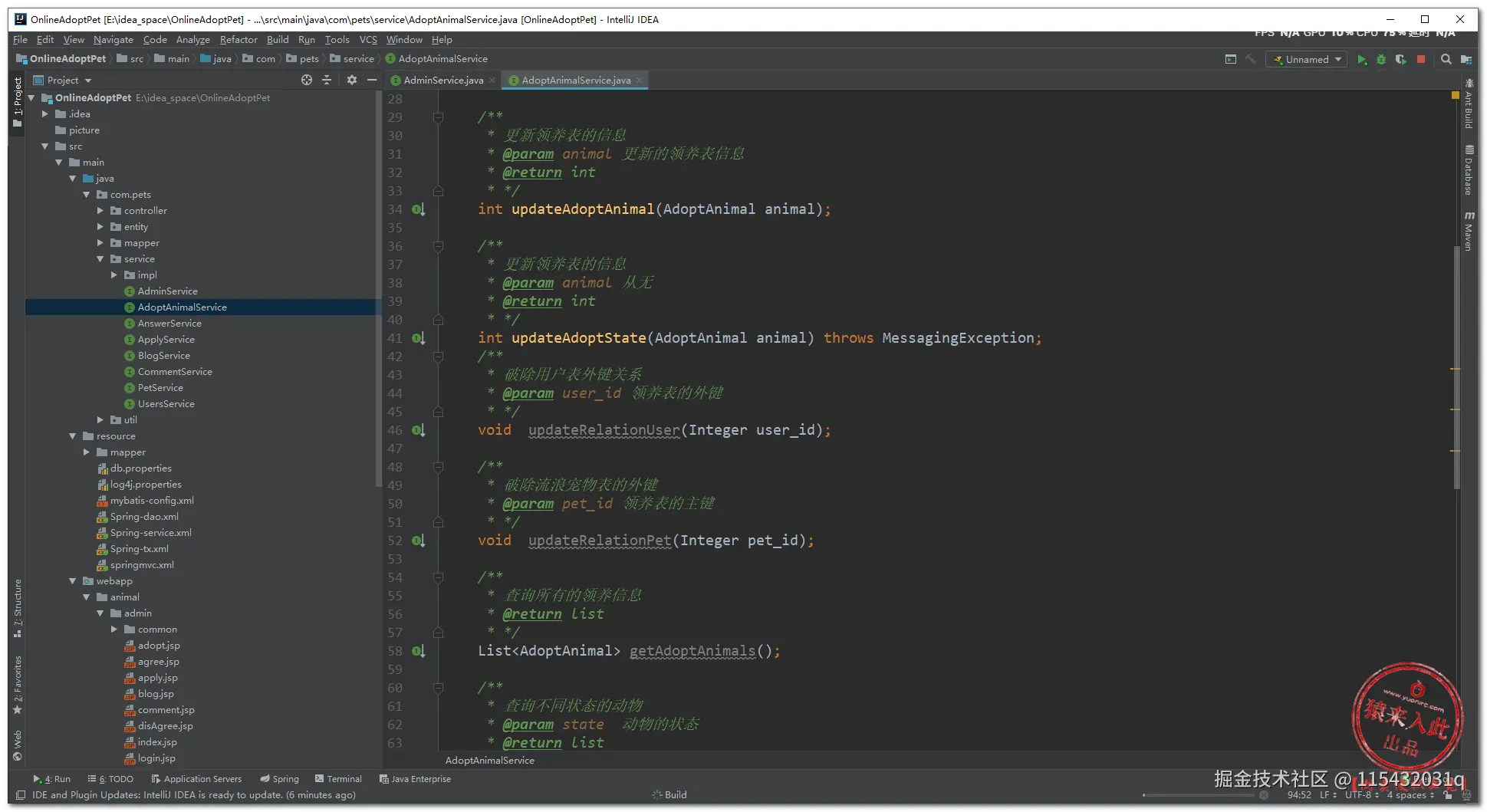1487x812 pixels.
Task: Open Search Everywhere magnifier
Action: pyautogui.click(x=1446, y=59)
